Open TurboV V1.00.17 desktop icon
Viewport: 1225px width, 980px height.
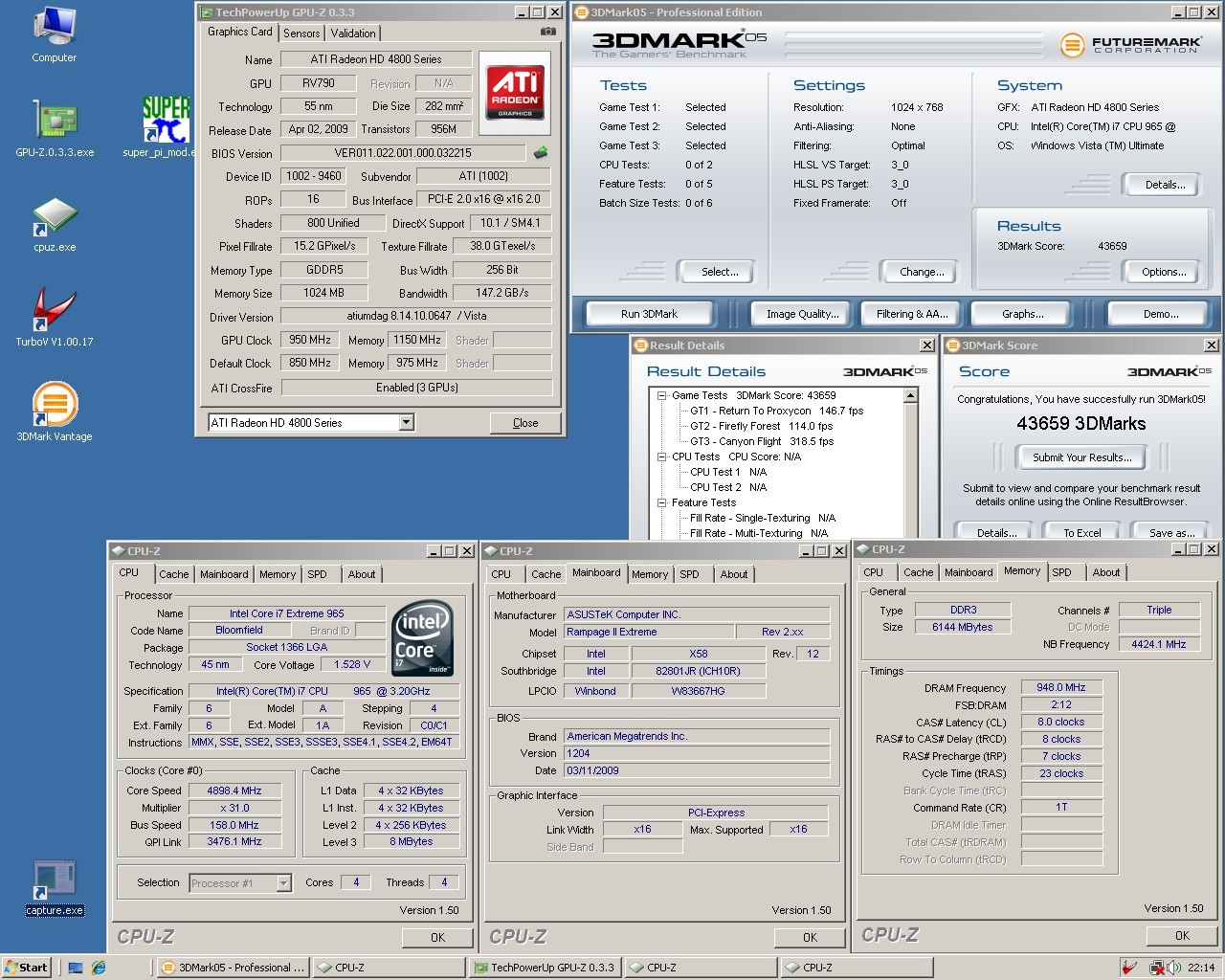point(55,318)
